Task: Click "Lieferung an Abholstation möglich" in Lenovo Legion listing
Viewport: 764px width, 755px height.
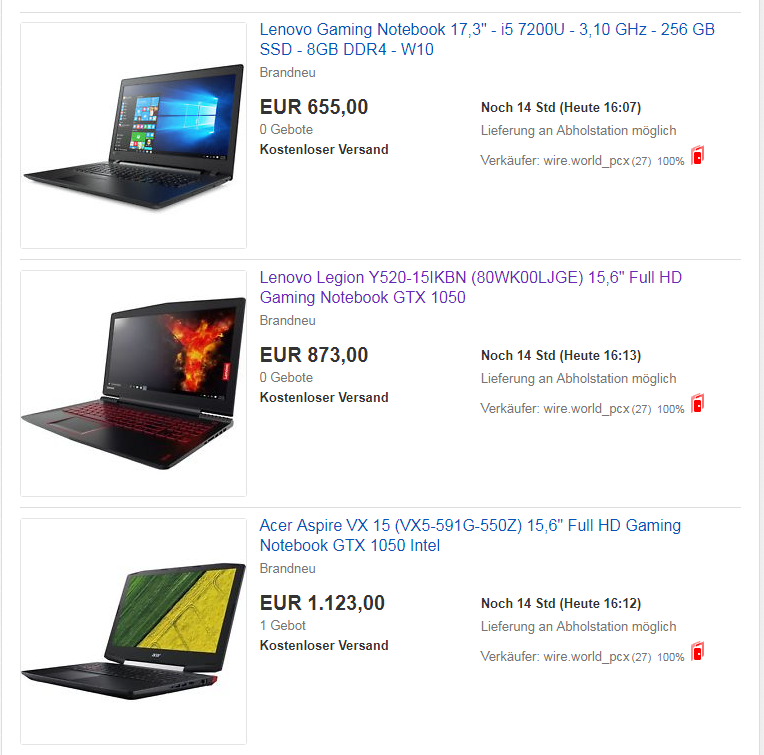Action: pos(578,378)
